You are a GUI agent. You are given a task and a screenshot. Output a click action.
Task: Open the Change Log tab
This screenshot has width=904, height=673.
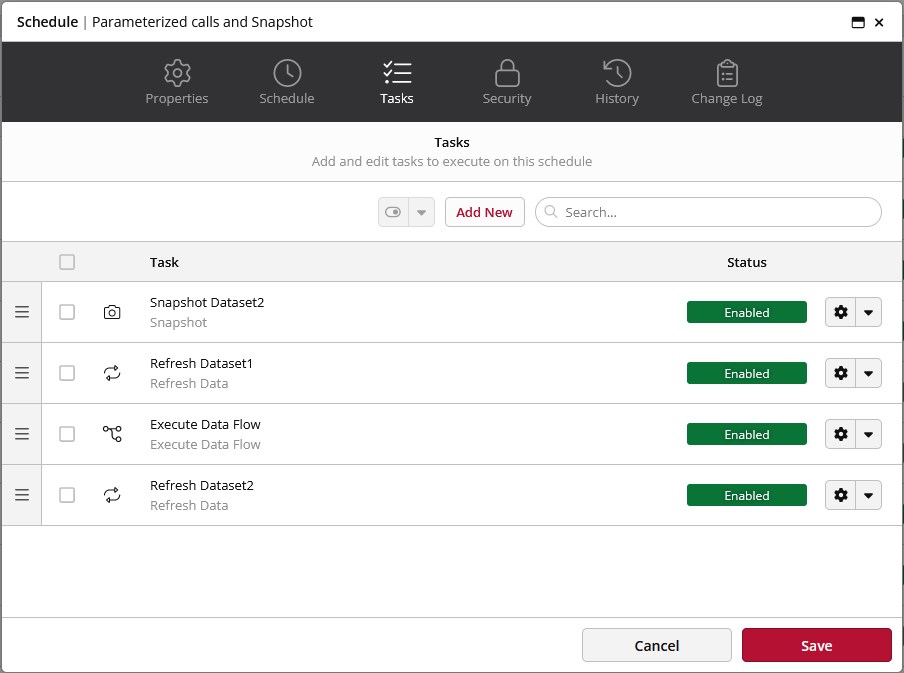click(727, 81)
